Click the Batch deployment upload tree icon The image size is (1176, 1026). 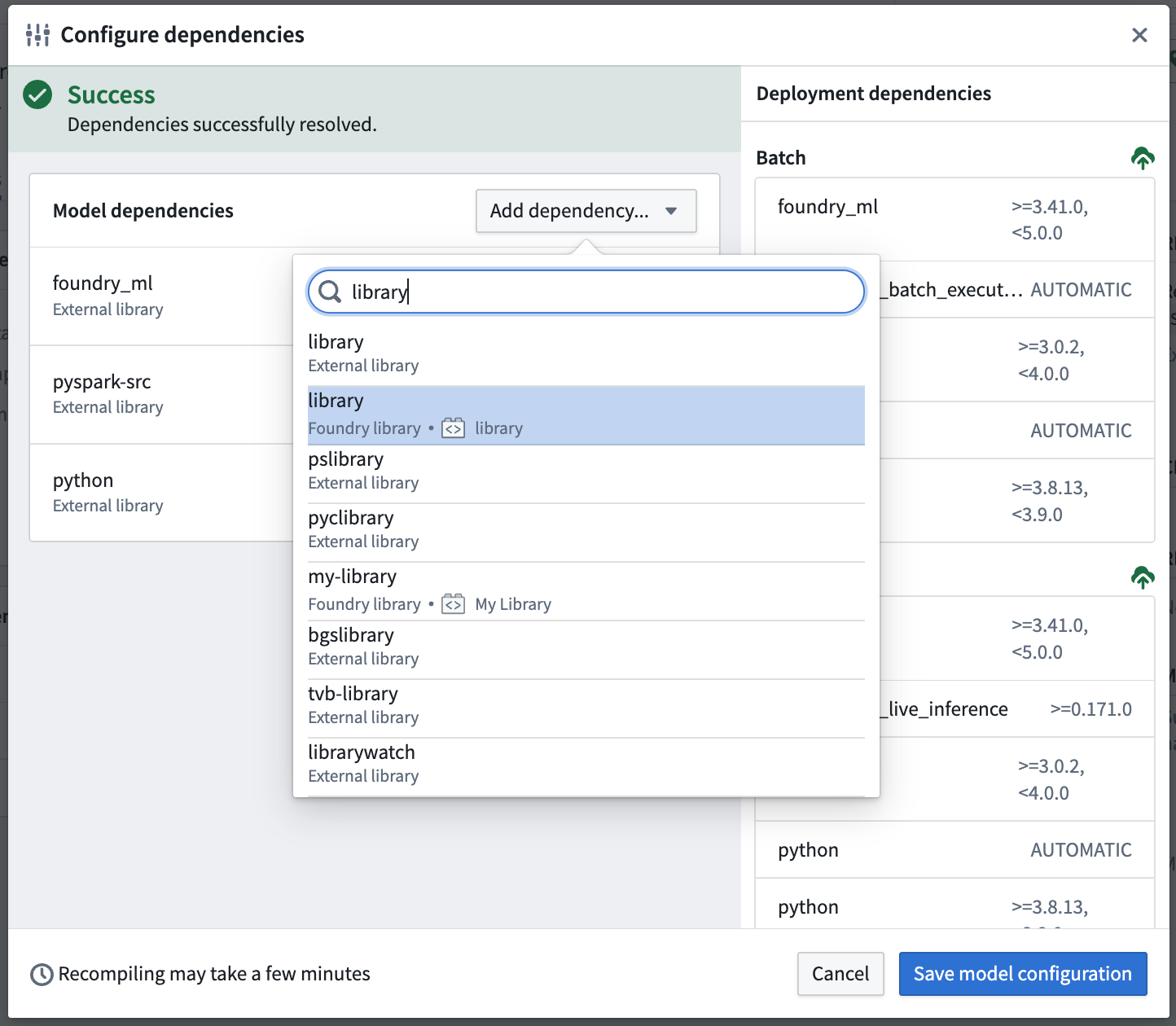click(1143, 158)
